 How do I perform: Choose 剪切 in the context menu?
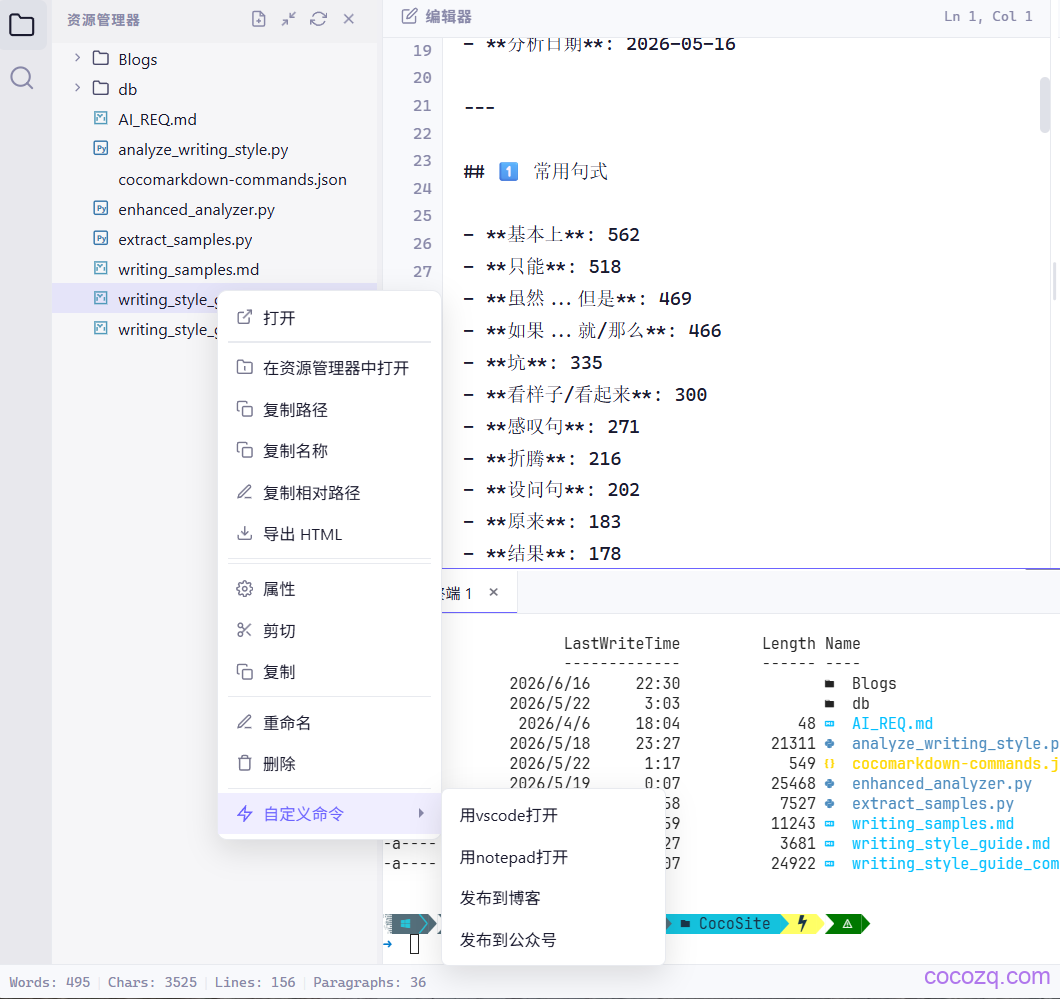pos(329,631)
